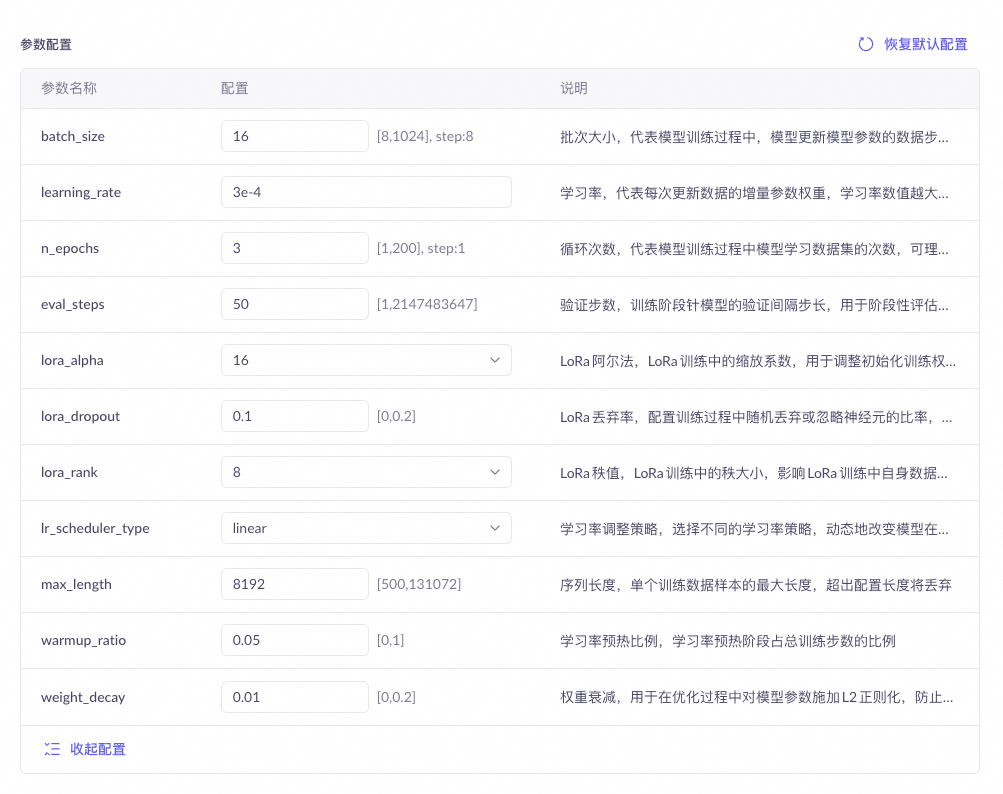Focus the warmup_ratio input field
This screenshot has height=794, width=1003.
295,640
